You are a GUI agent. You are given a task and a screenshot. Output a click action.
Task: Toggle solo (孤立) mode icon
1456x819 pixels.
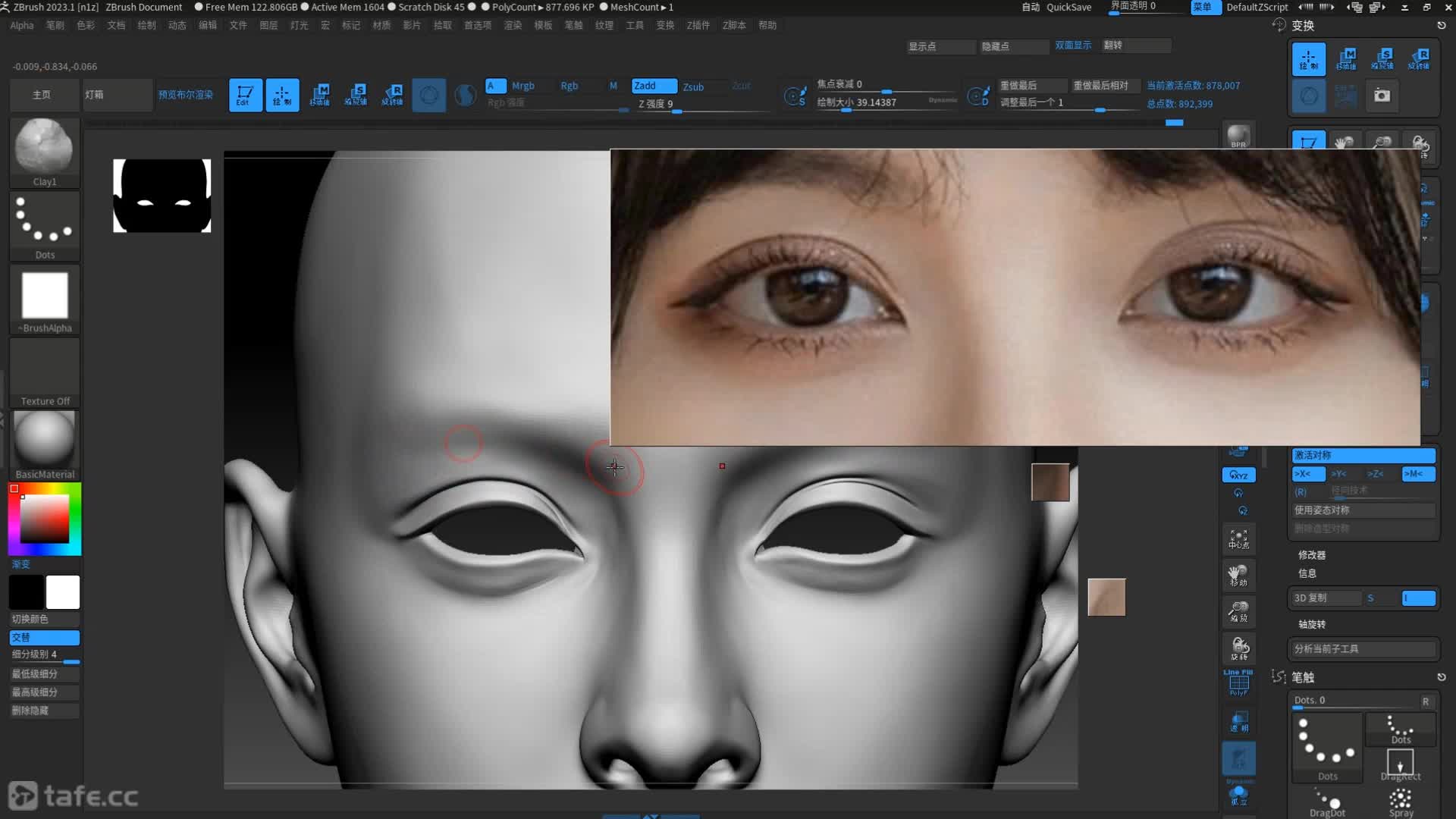[1238, 795]
